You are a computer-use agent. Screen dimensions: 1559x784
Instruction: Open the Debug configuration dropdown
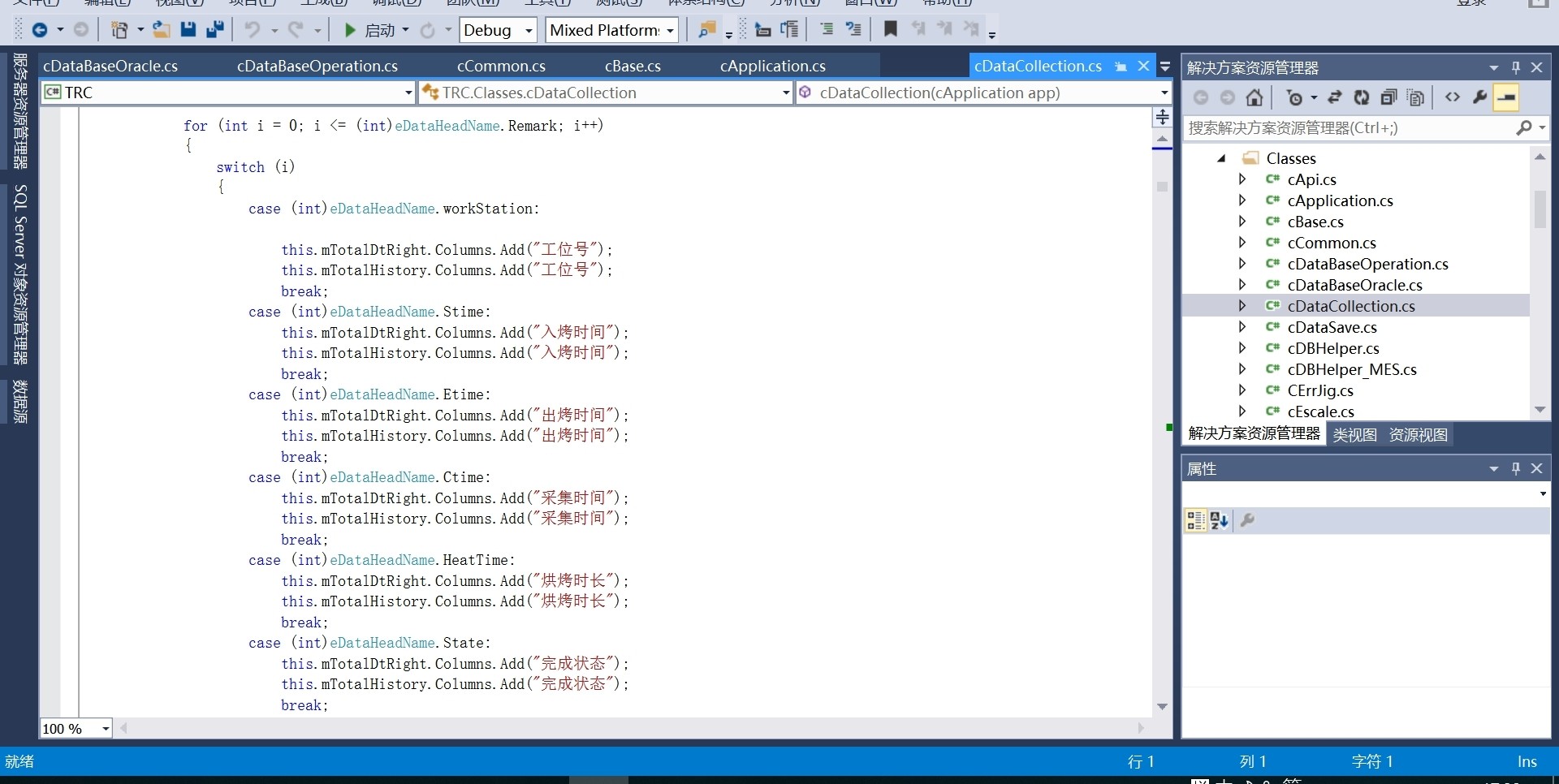(529, 30)
